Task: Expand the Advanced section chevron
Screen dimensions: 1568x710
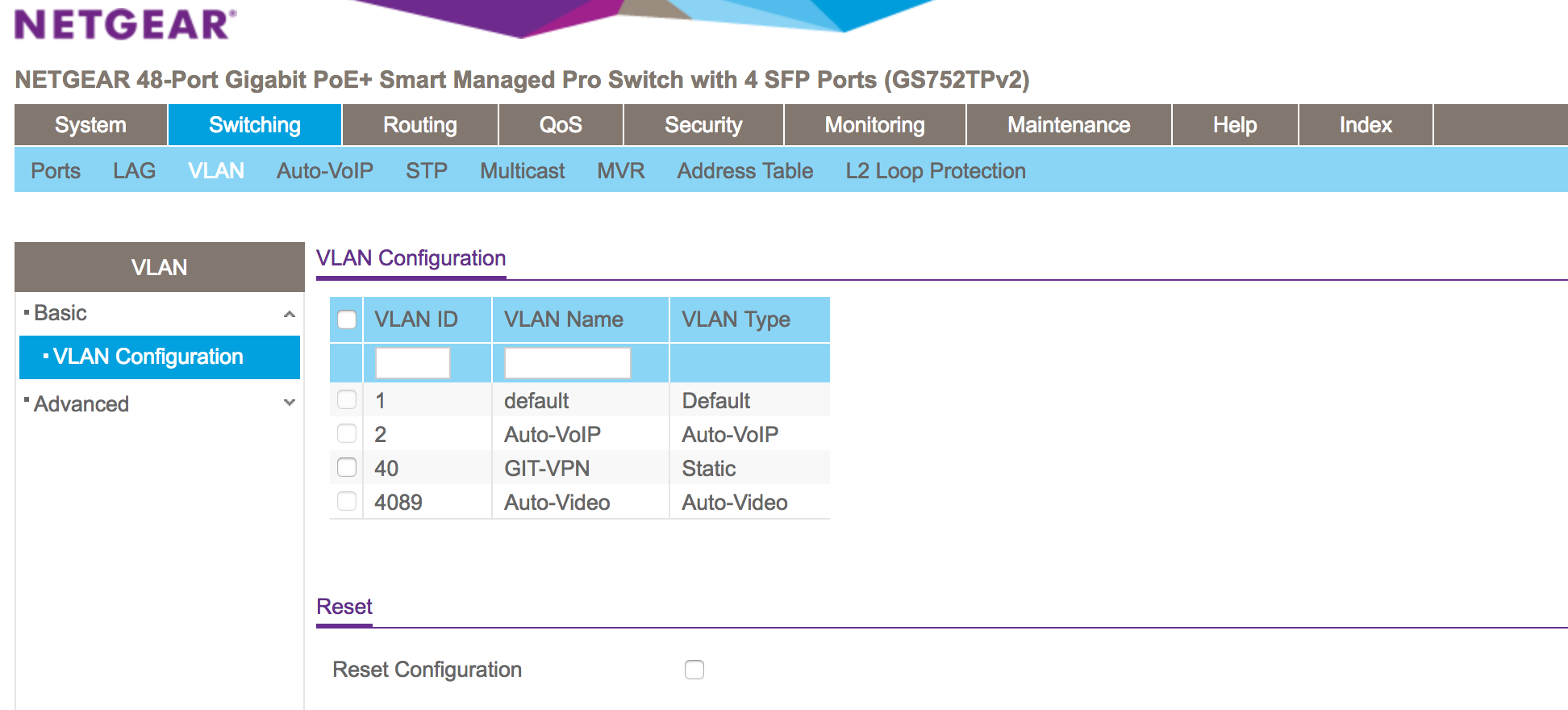Action: 290,403
